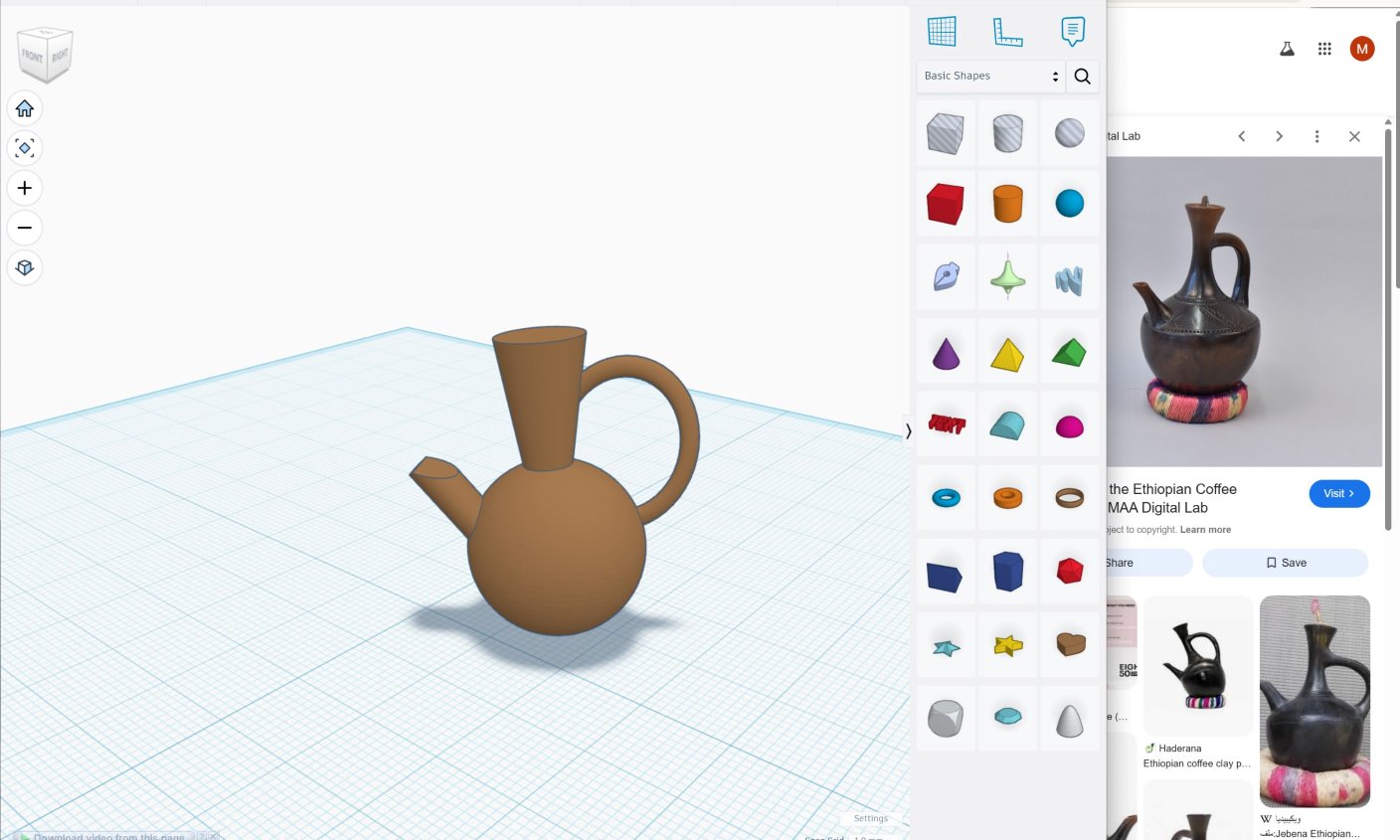Select the orange Cylinder shape

pyautogui.click(x=1007, y=204)
